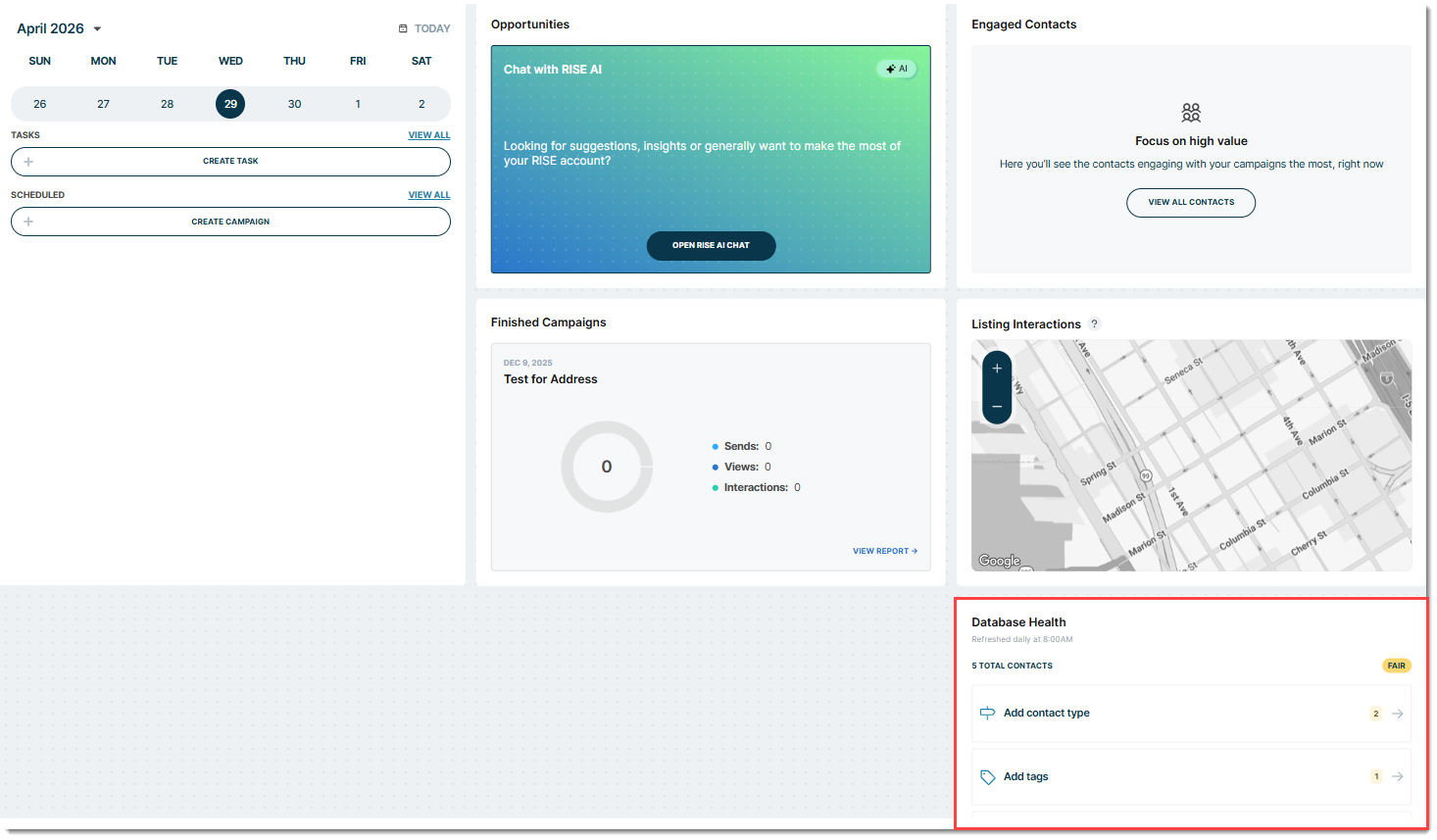The image size is (1437, 840).
Task: Click arrow on Add tags row
Action: (1398, 776)
